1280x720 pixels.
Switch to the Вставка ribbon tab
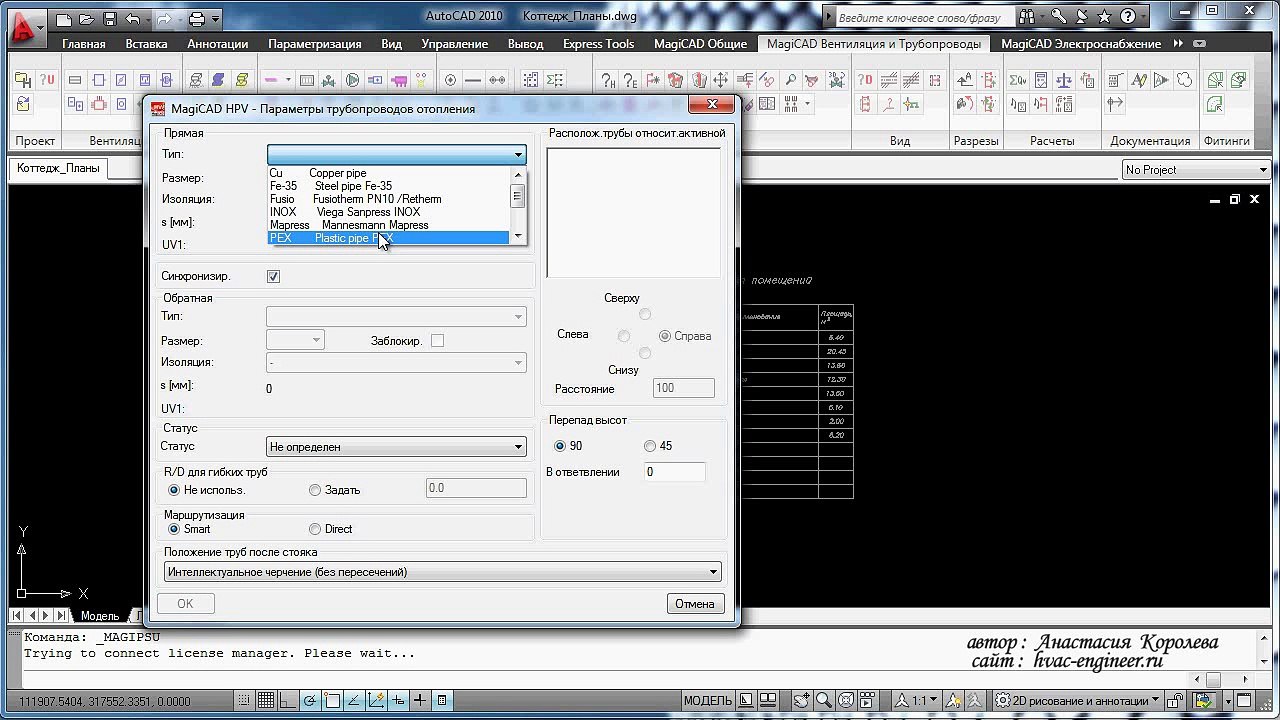[147, 44]
